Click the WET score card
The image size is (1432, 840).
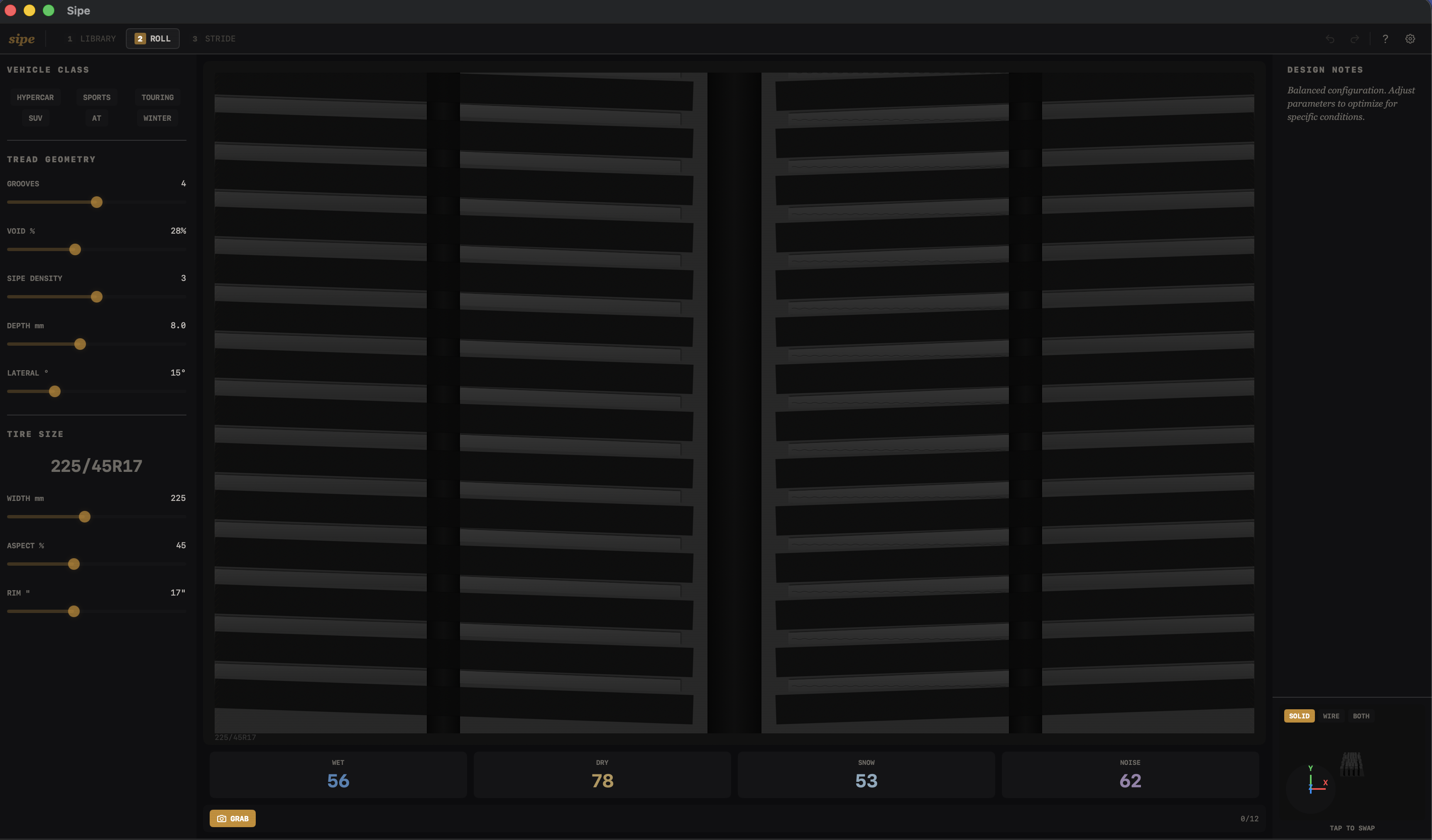click(338, 775)
